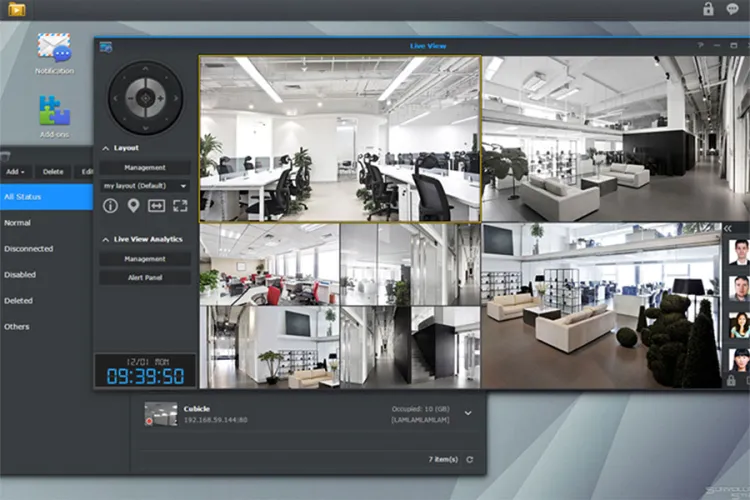Click the map location pin icon
This screenshot has height=500, width=750.
(x=133, y=206)
